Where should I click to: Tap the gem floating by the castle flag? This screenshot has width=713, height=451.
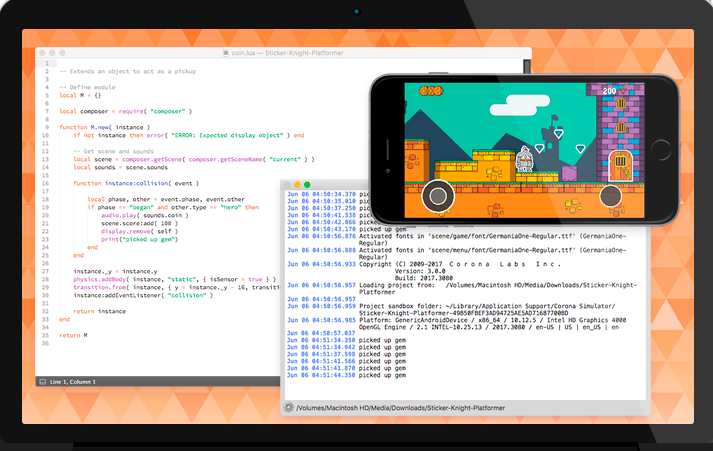[x=558, y=134]
